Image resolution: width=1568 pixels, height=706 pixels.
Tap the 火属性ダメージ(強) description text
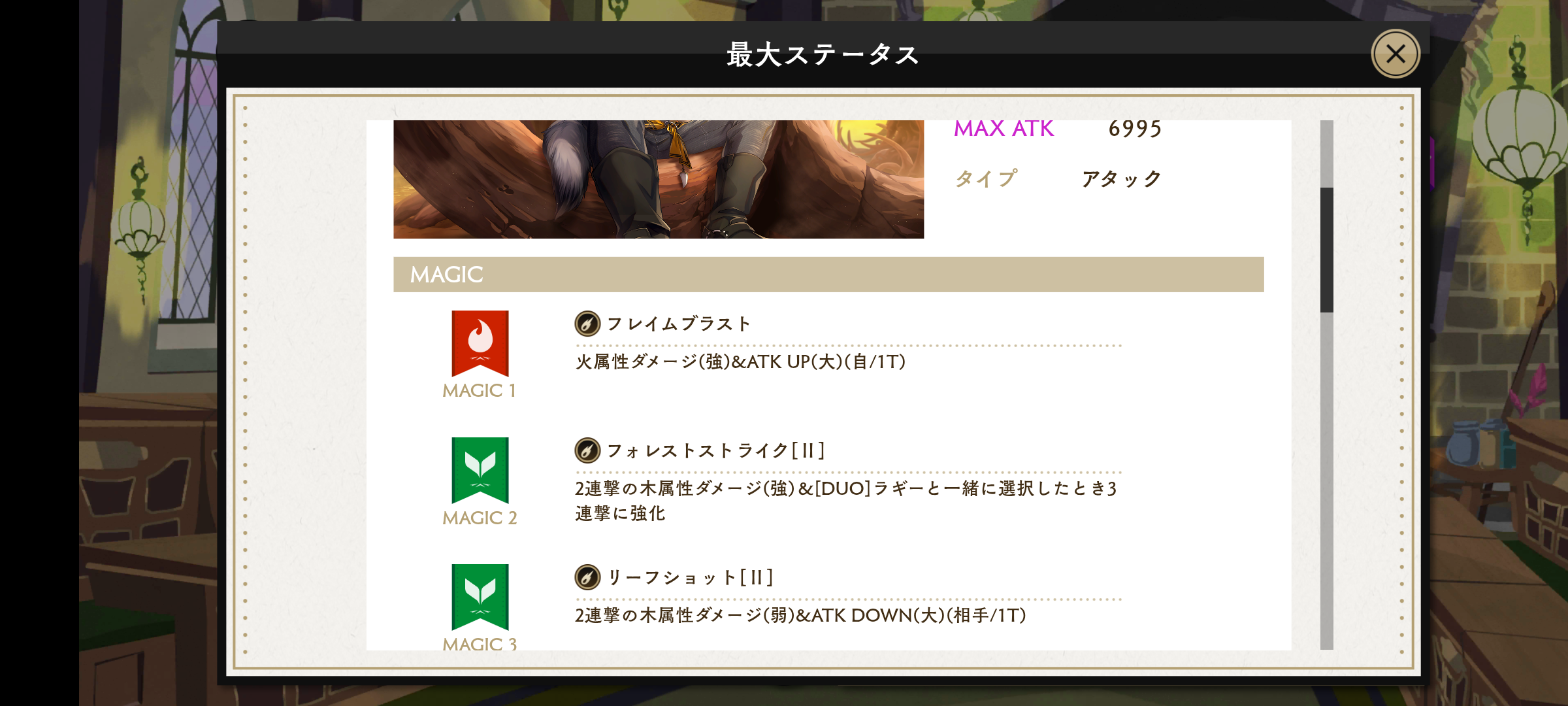[x=740, y=361]
